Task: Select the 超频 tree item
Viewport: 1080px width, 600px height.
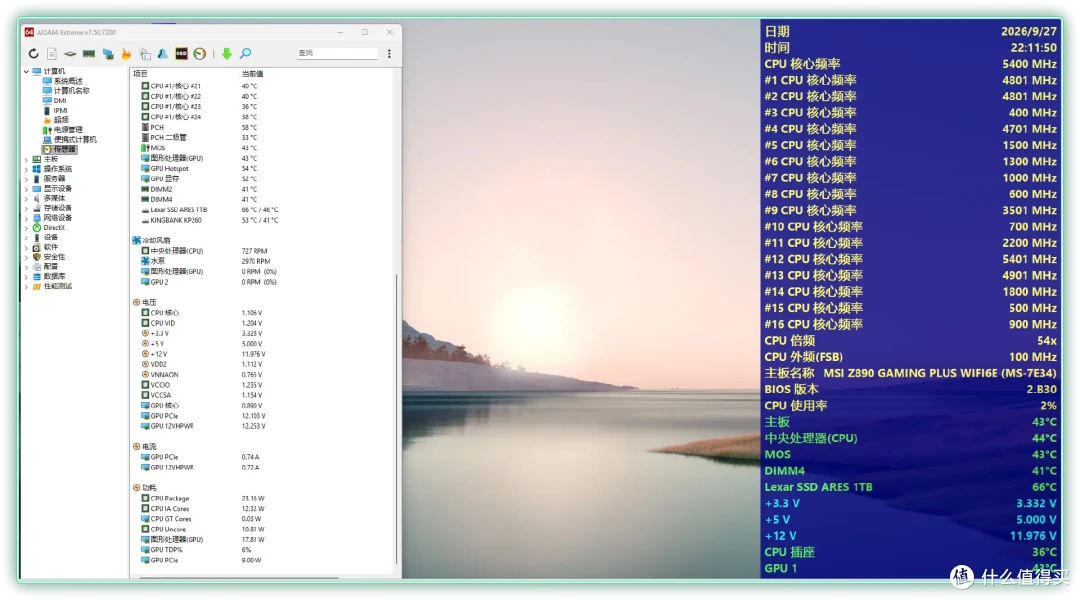Action: click(x=61, y=120)
